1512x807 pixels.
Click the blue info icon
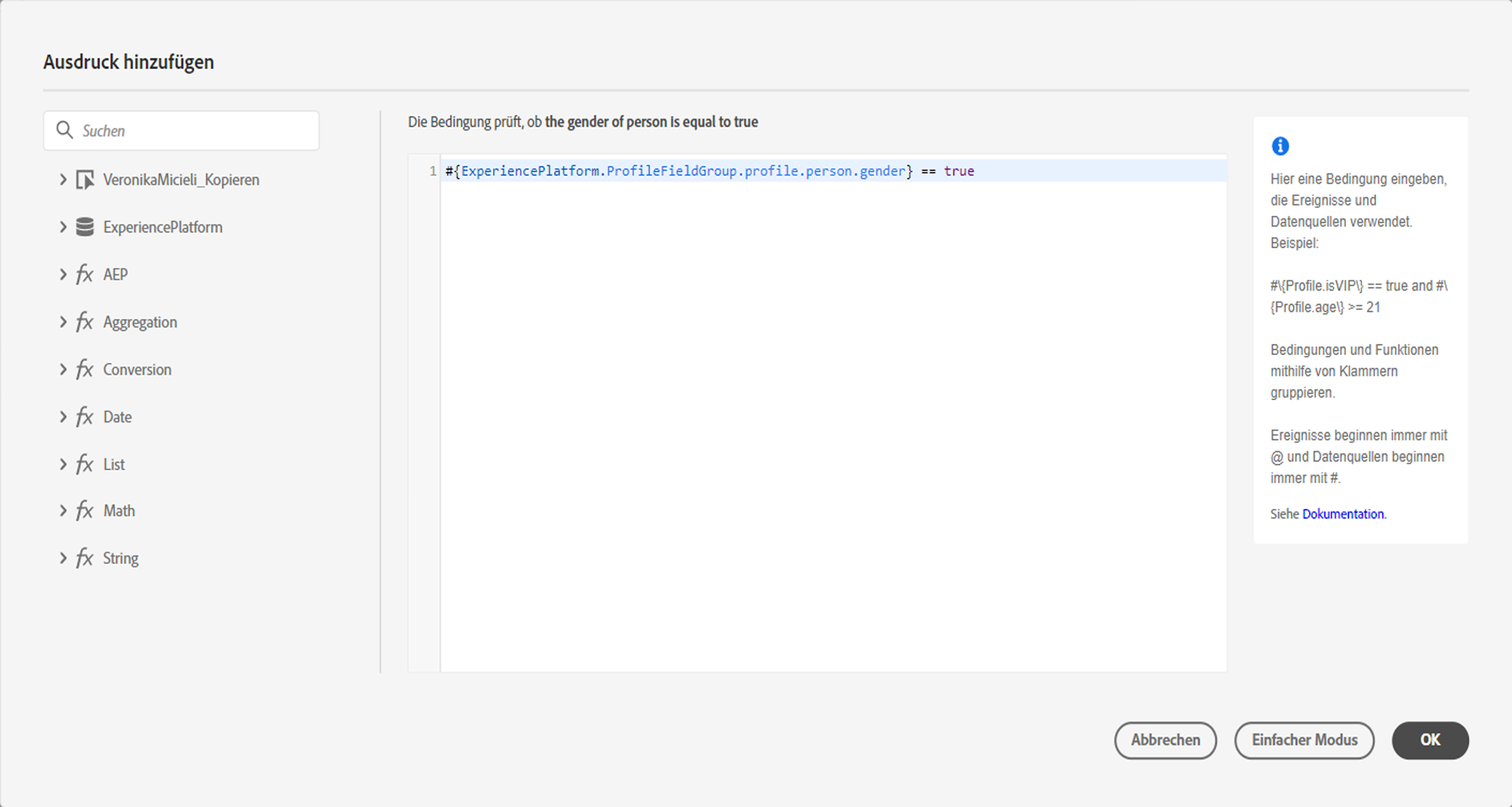click(1280, 146)
